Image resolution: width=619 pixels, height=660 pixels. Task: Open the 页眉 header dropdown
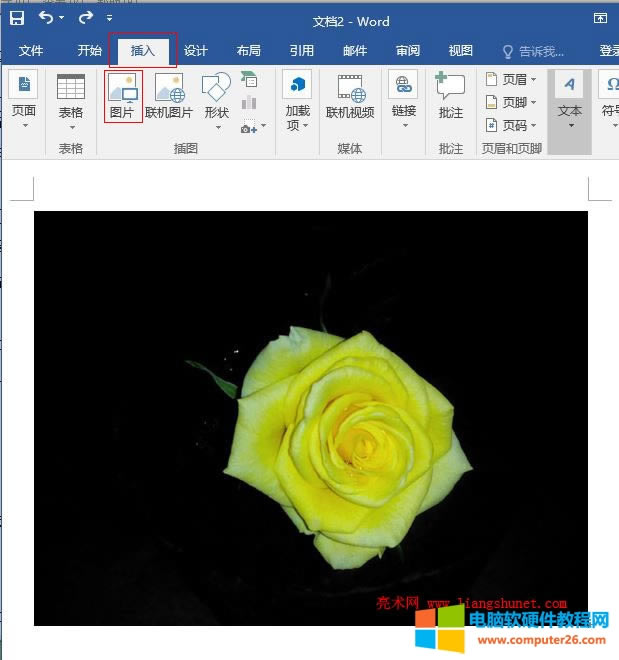(511, 79)
